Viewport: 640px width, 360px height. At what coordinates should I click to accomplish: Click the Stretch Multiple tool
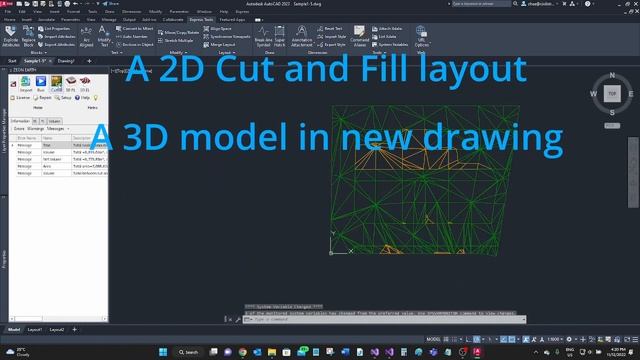175,41
